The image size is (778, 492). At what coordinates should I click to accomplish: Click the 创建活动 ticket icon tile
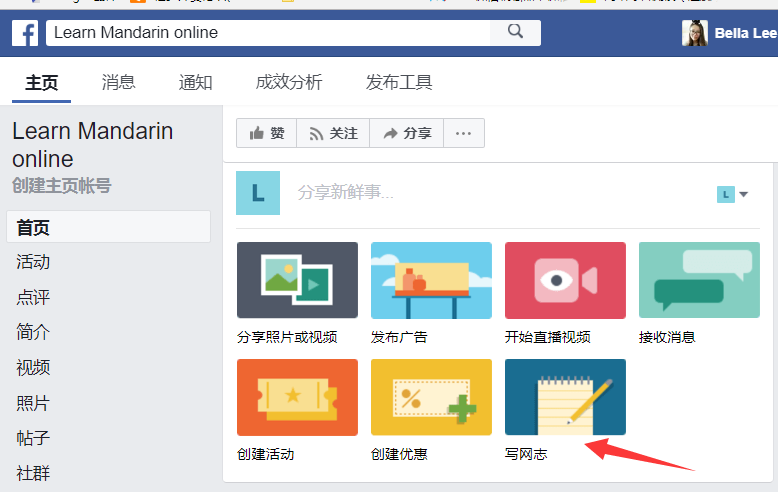click(x=297, y=397)
